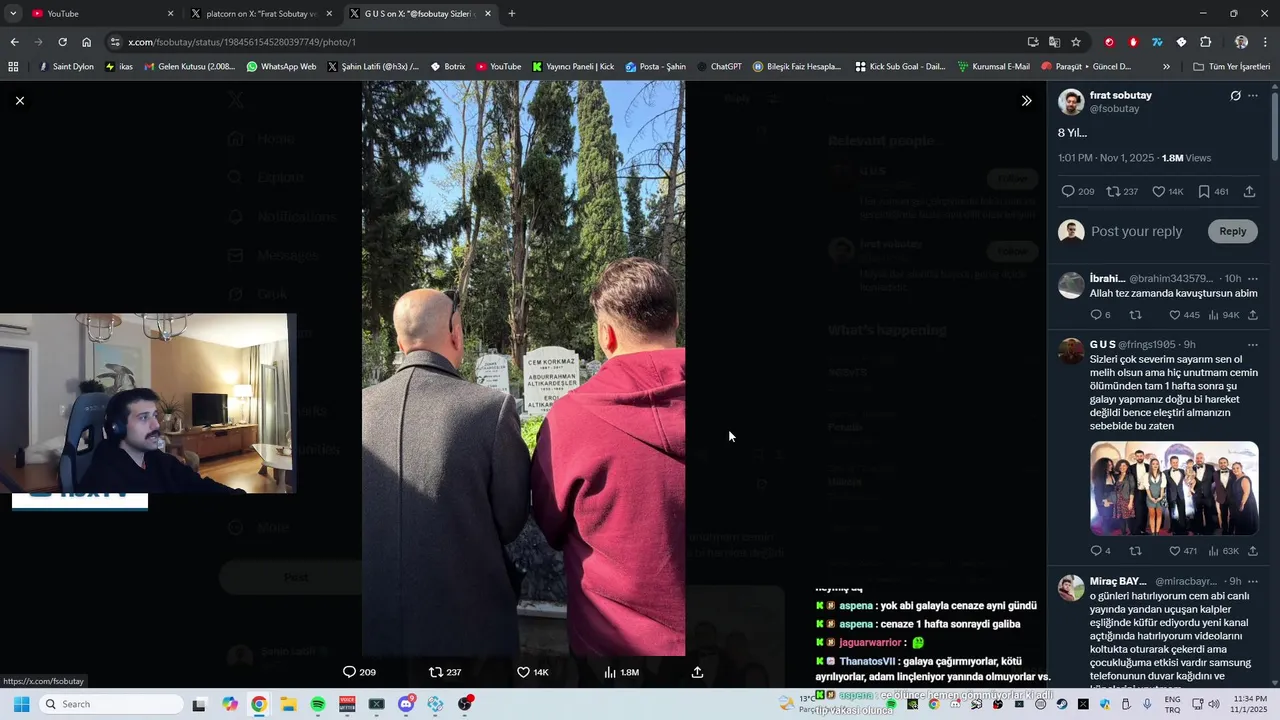Like İbrahim's reply (445)
Image resolution: width=1280 pixels, height=720 pixels.
coord(1174,315)
